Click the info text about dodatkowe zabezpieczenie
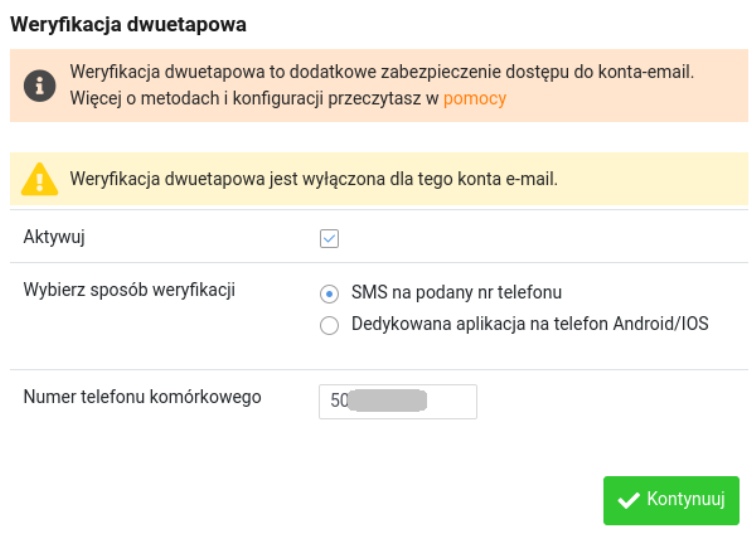The height and width of the screenshot is (538, 751). click(381, 73)
